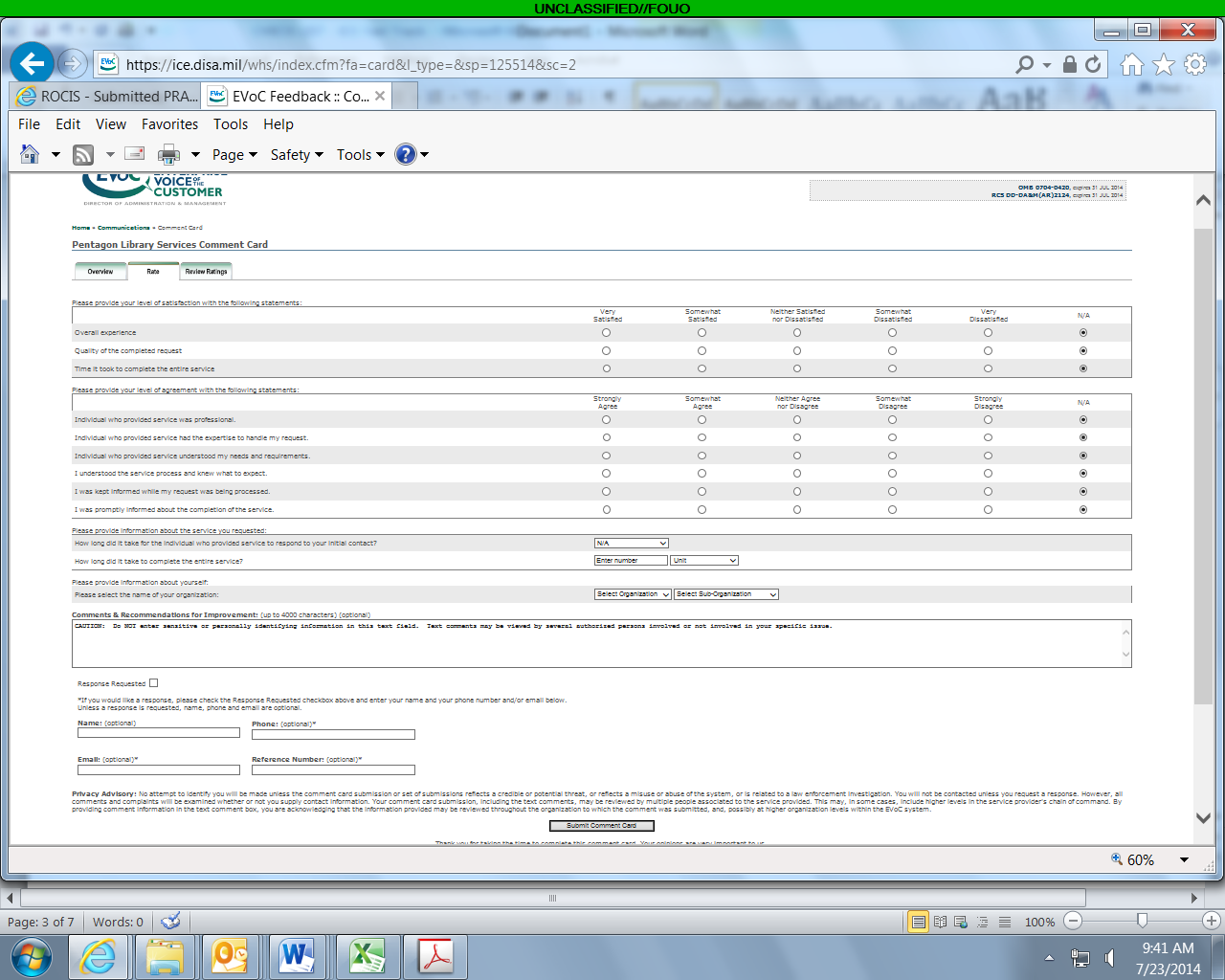This screenshot has width=1225, height=980.
Task: Click the blue Help question mark icon
Action: point(406,154)
